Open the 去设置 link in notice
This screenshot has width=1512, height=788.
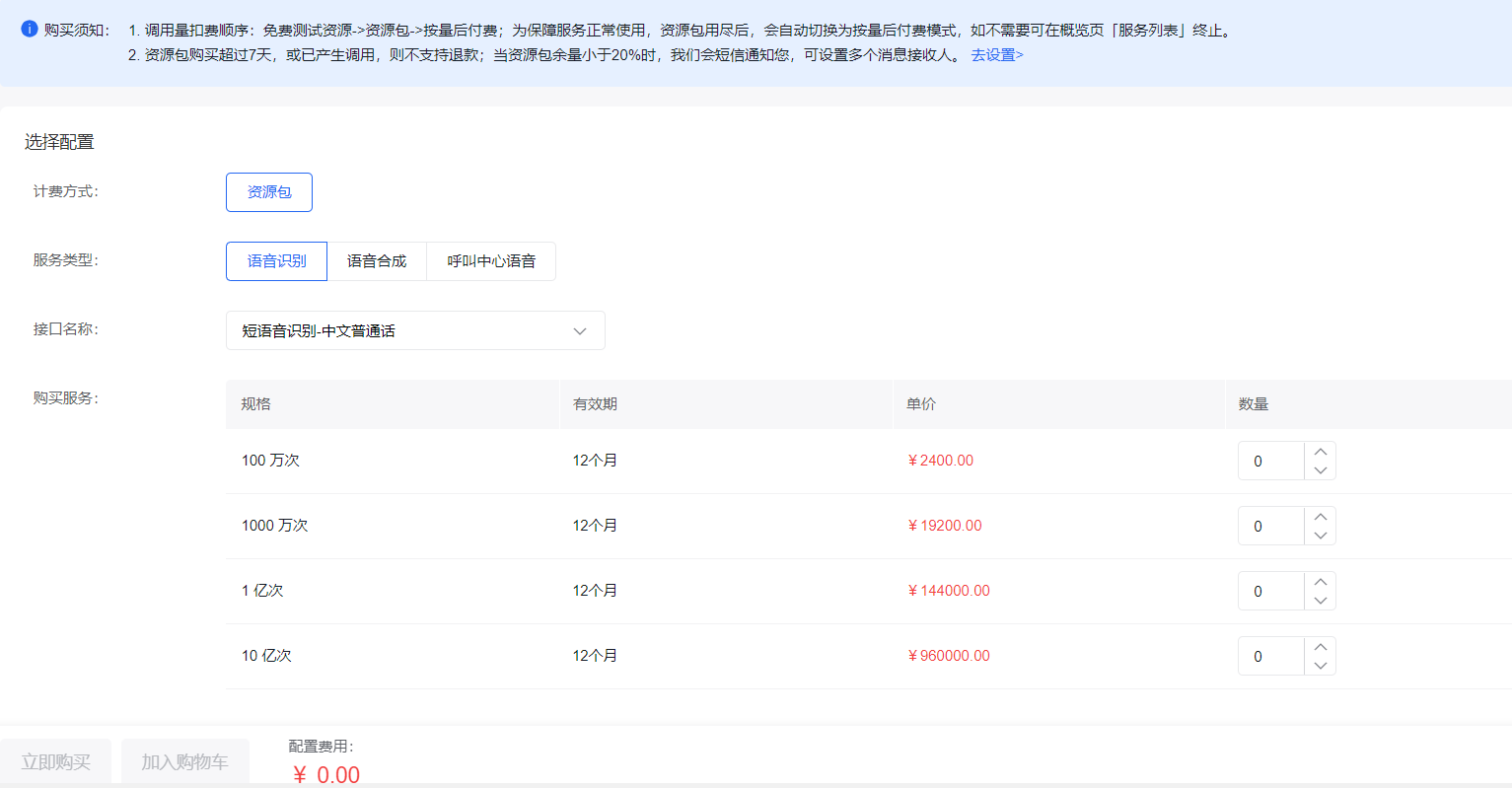pyautogui.click(x=996, y=55)
